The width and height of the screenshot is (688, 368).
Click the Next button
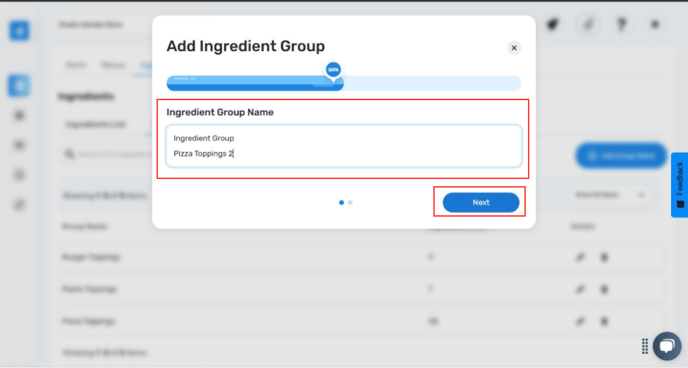[x=480, y=202]
